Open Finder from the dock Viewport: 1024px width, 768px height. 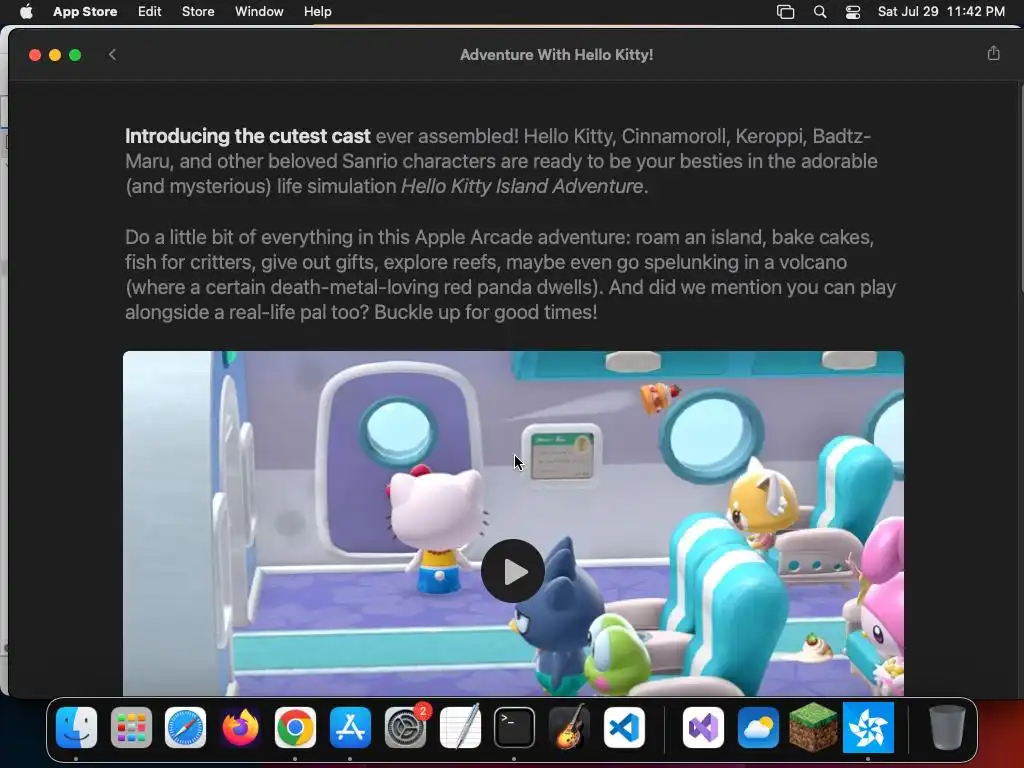pos(76,728)
